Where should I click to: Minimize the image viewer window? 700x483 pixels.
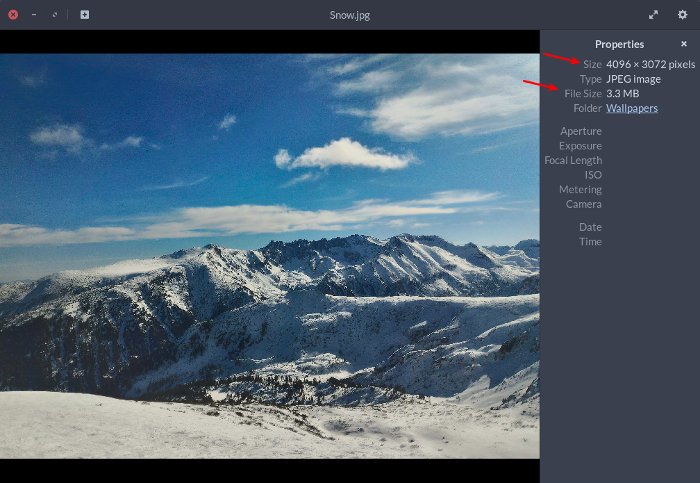[34, 15]
